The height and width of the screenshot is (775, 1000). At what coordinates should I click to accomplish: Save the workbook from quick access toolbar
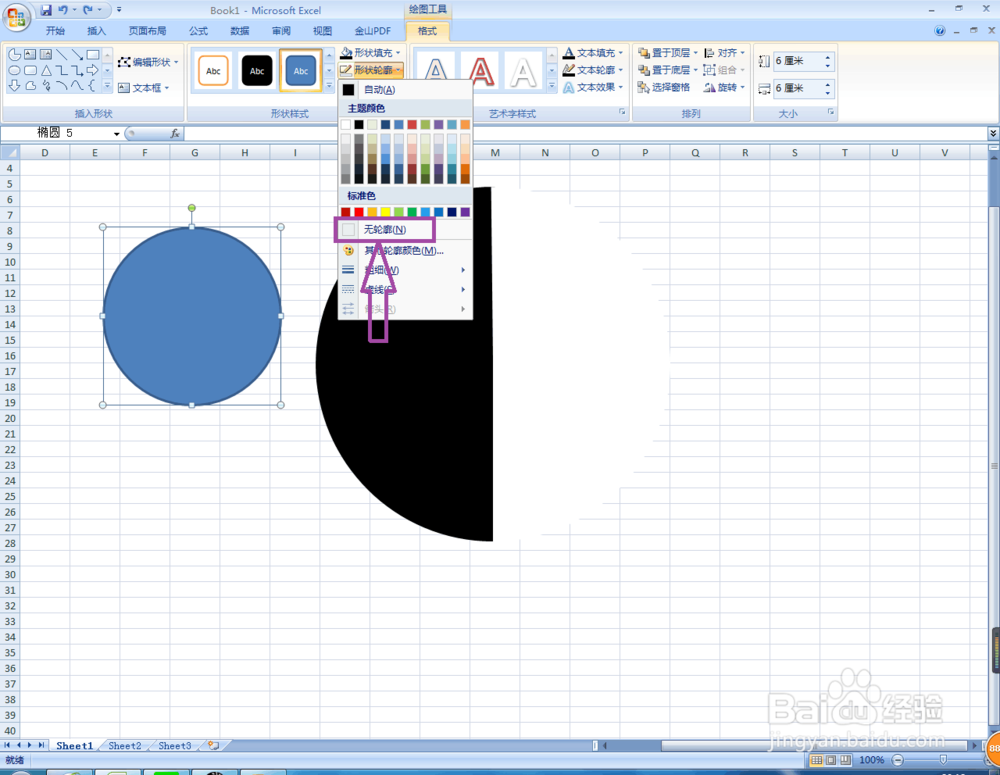[46, 10]
